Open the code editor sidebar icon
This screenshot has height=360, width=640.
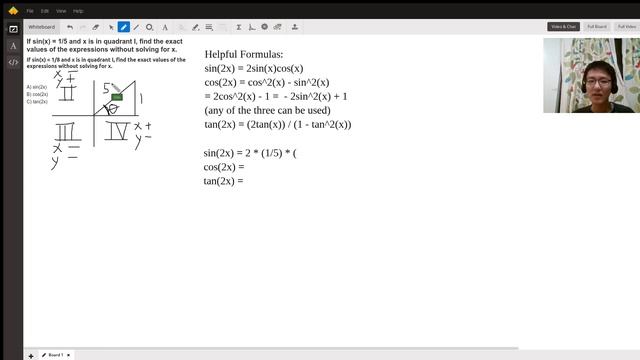point(13,62)
